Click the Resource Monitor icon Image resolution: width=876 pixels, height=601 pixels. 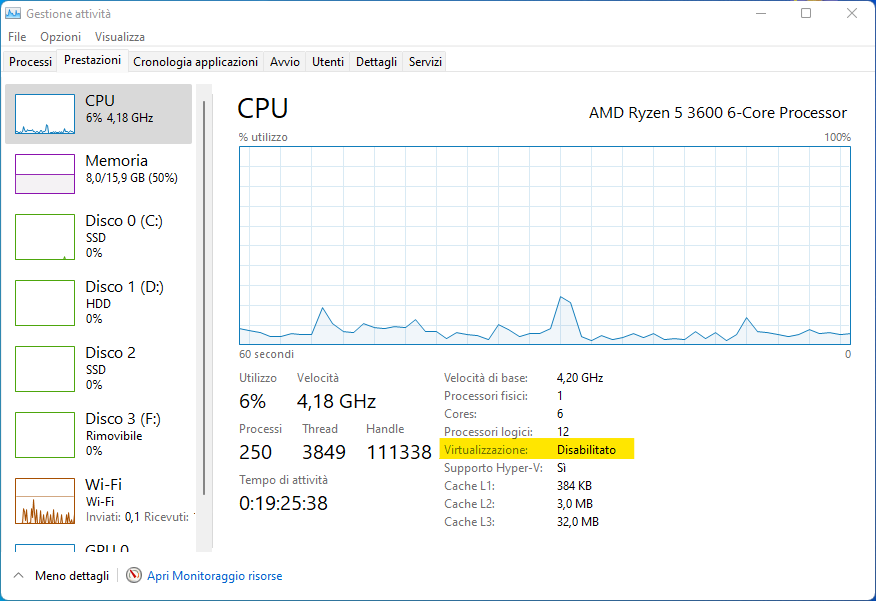pos(134,576)
